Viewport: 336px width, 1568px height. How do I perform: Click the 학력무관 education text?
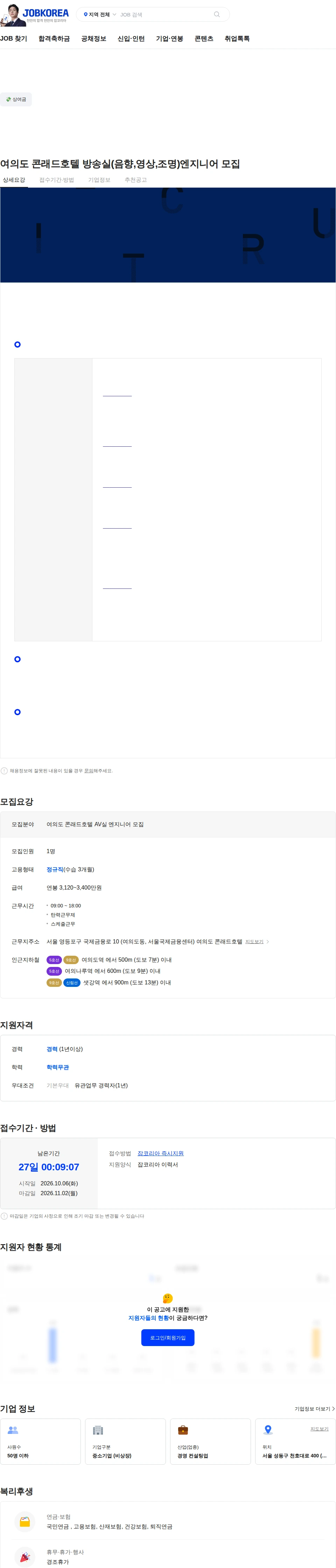click(x=58, y=1068)
